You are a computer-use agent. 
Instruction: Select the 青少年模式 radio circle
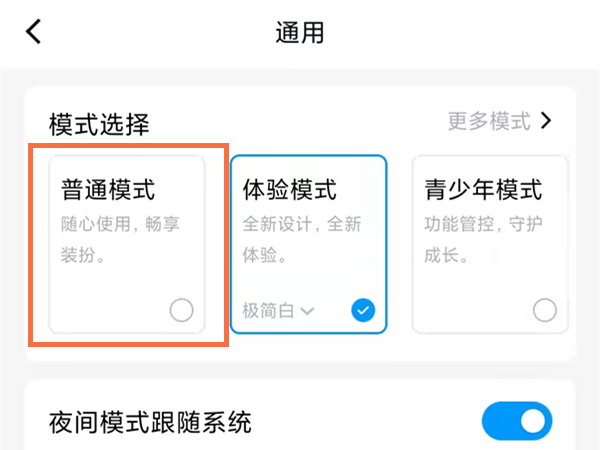544,310
